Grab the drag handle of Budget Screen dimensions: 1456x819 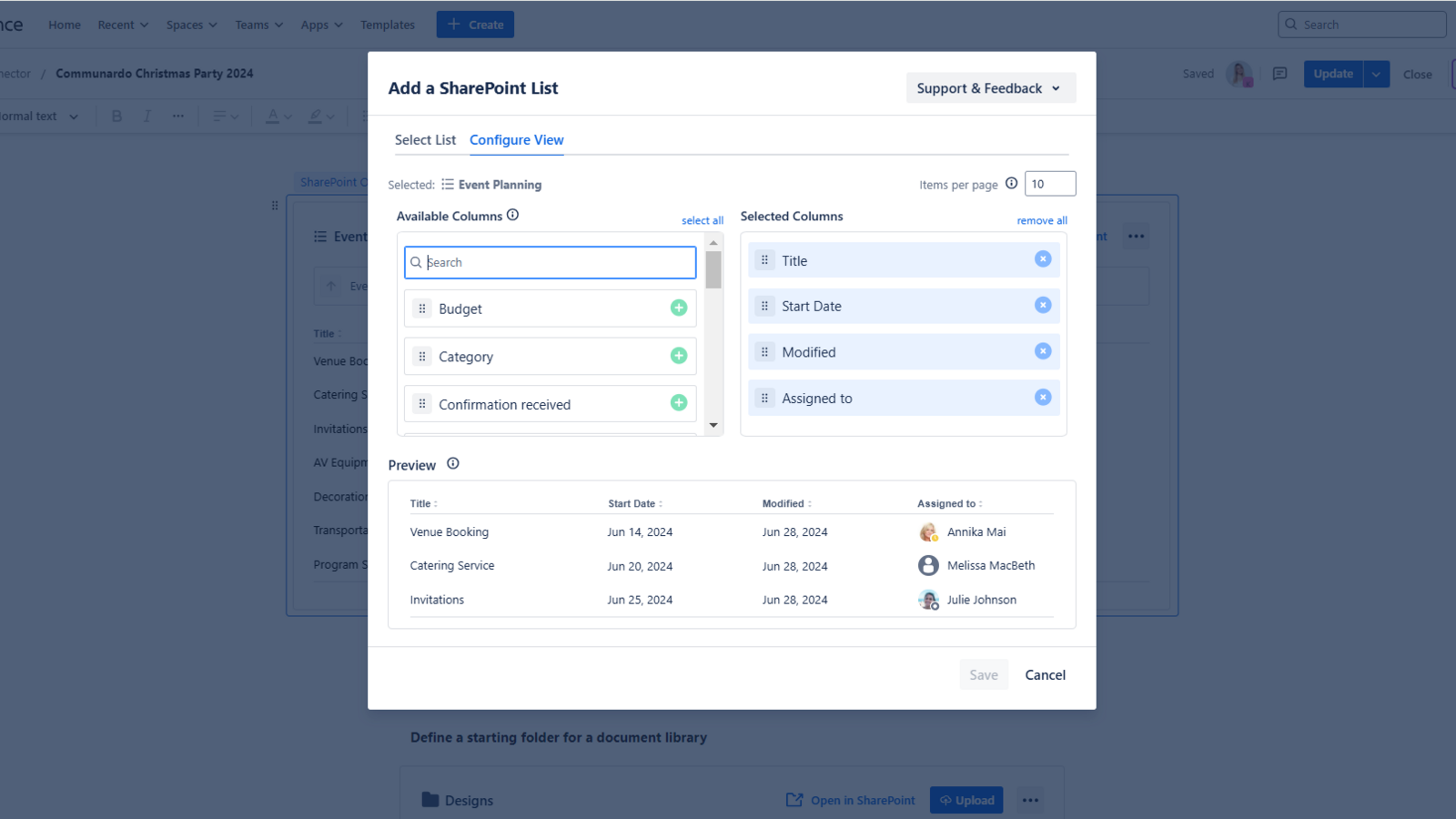pyautogui.click(x=422, y=308)
